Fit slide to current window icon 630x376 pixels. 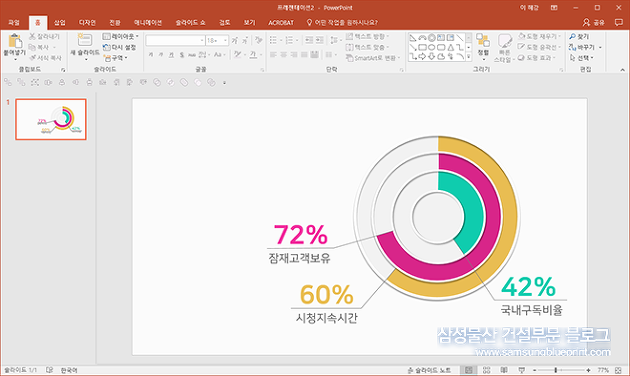[x=618, y=370]
